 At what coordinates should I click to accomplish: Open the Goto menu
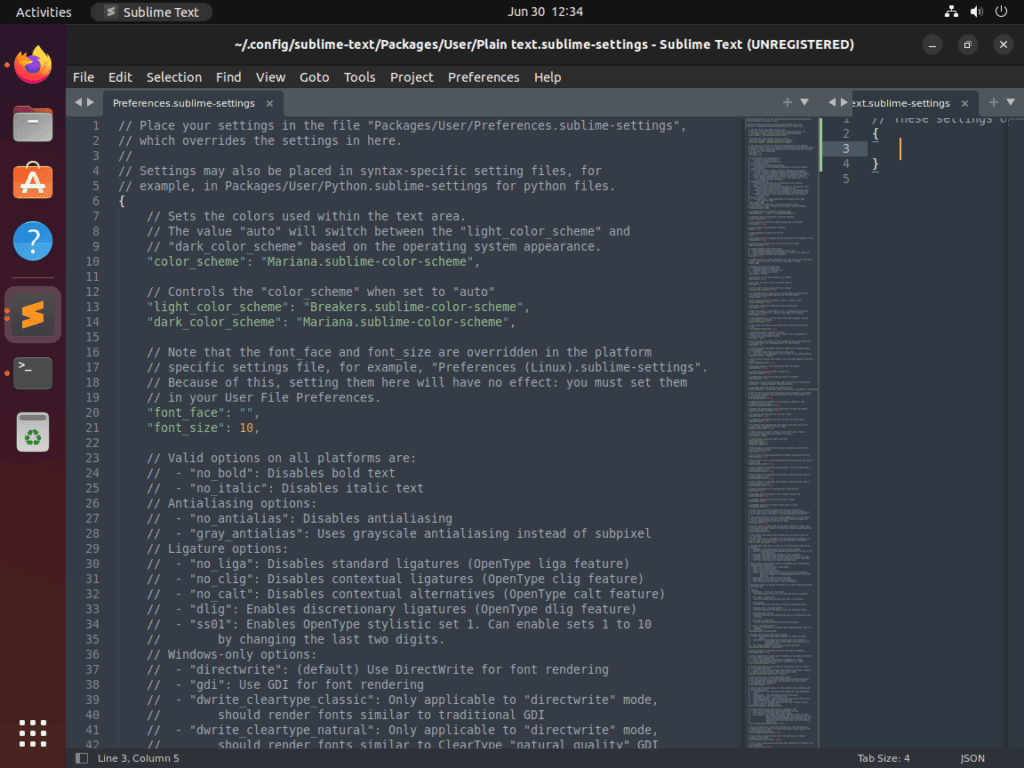pyautogui.click(x=313, y=77)
